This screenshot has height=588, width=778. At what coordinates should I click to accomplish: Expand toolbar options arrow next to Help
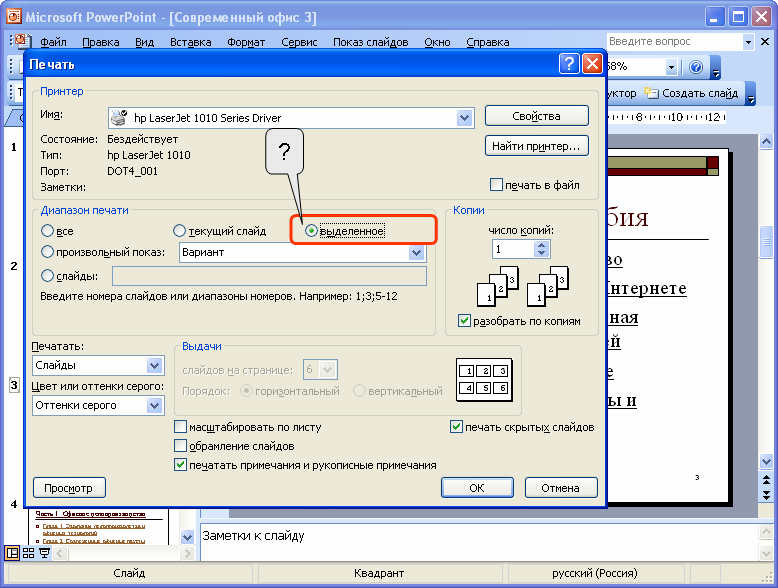[715, 67]
